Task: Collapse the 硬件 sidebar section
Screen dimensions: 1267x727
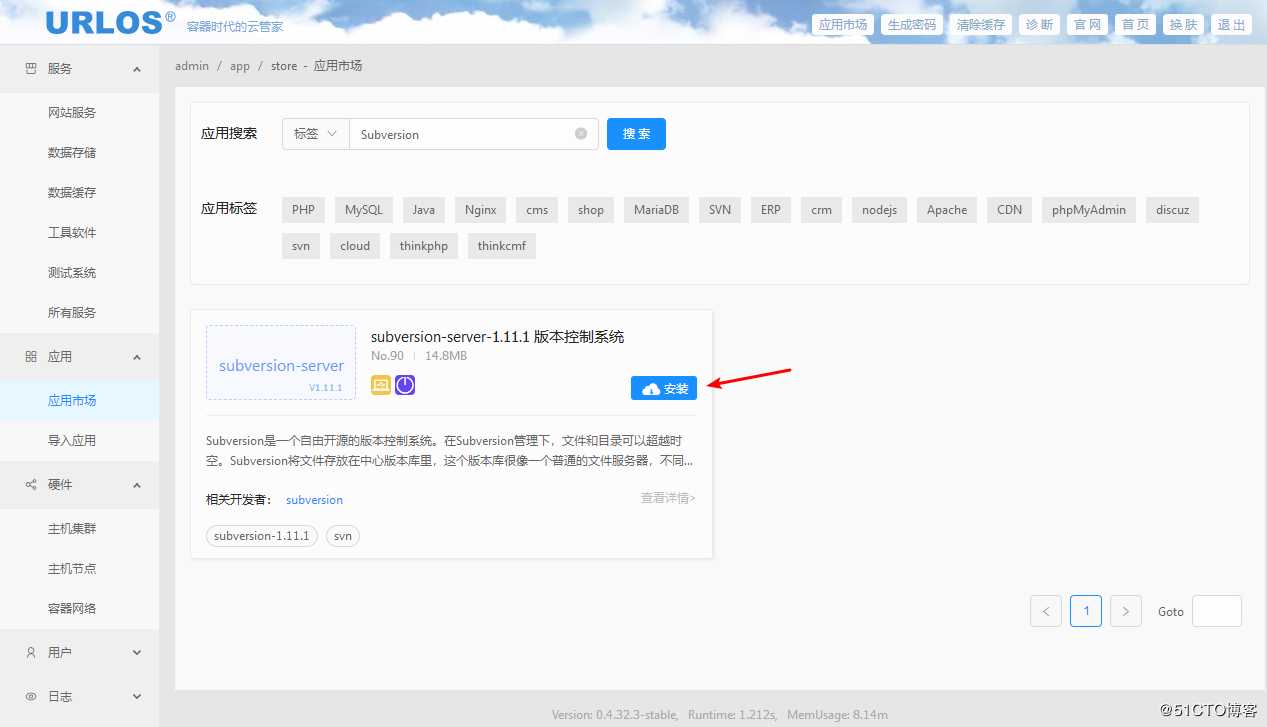Action: (x=137, y=485)
